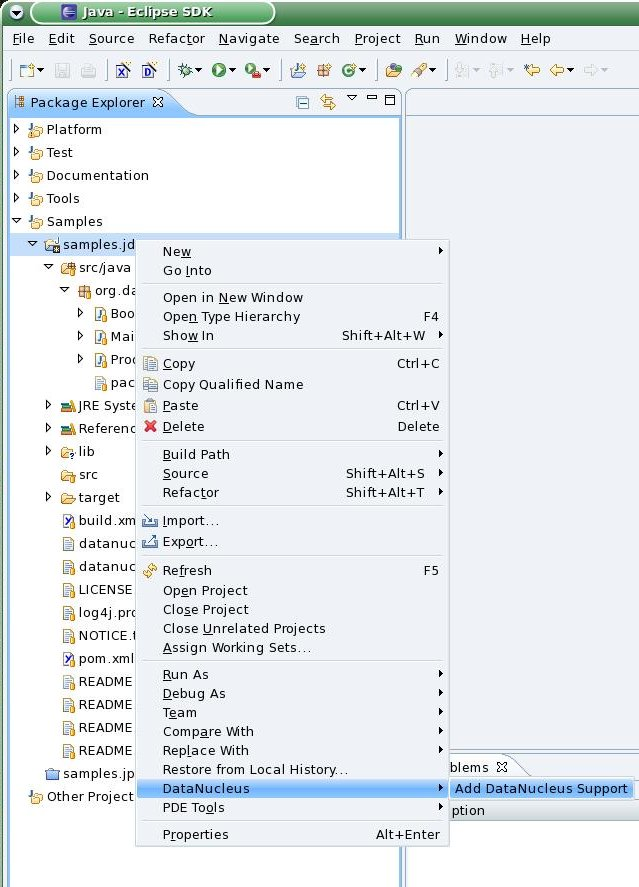The width and height of the screenshot is (639, 887).
Task: Choose Import... in context menu
Action: pos(292,520)
